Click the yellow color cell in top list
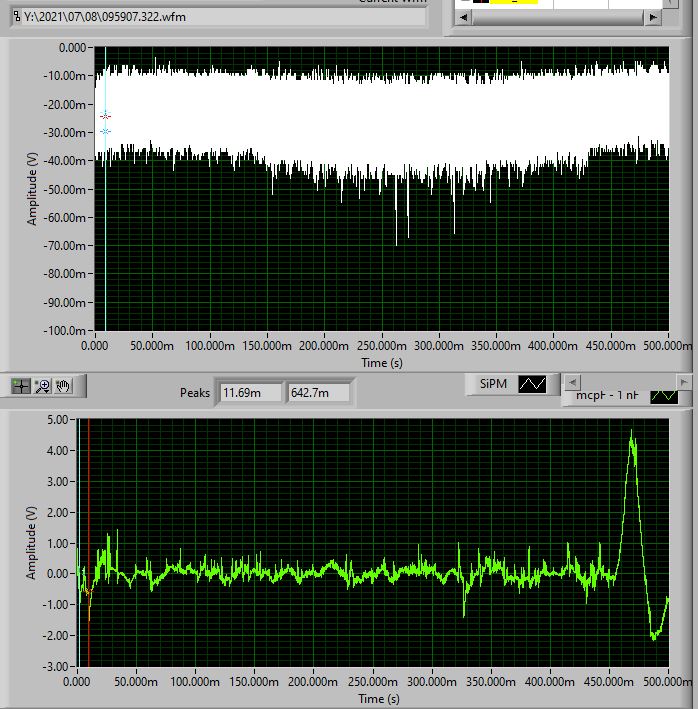 (514, 2)
